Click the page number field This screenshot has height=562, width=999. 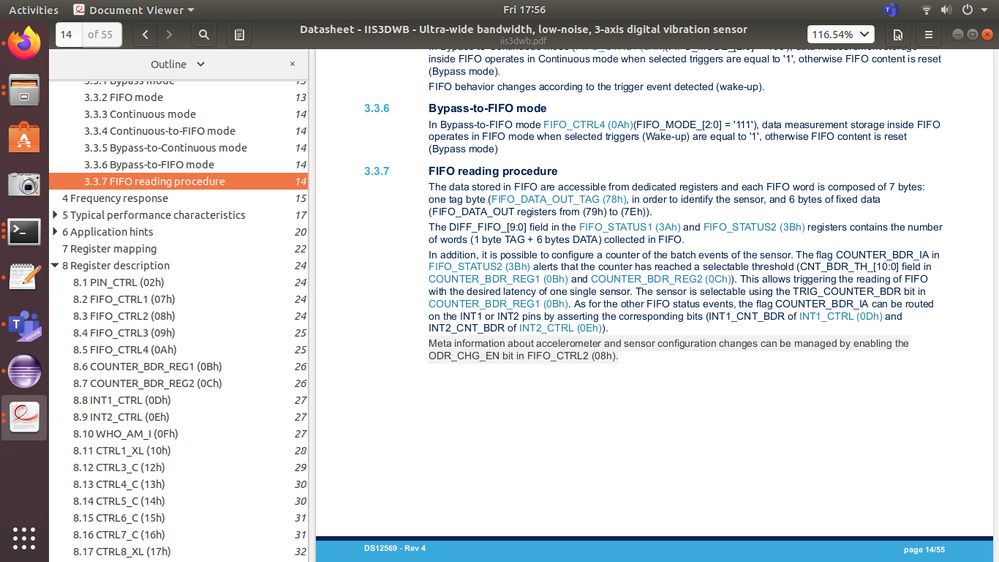[x=69, y=34]
